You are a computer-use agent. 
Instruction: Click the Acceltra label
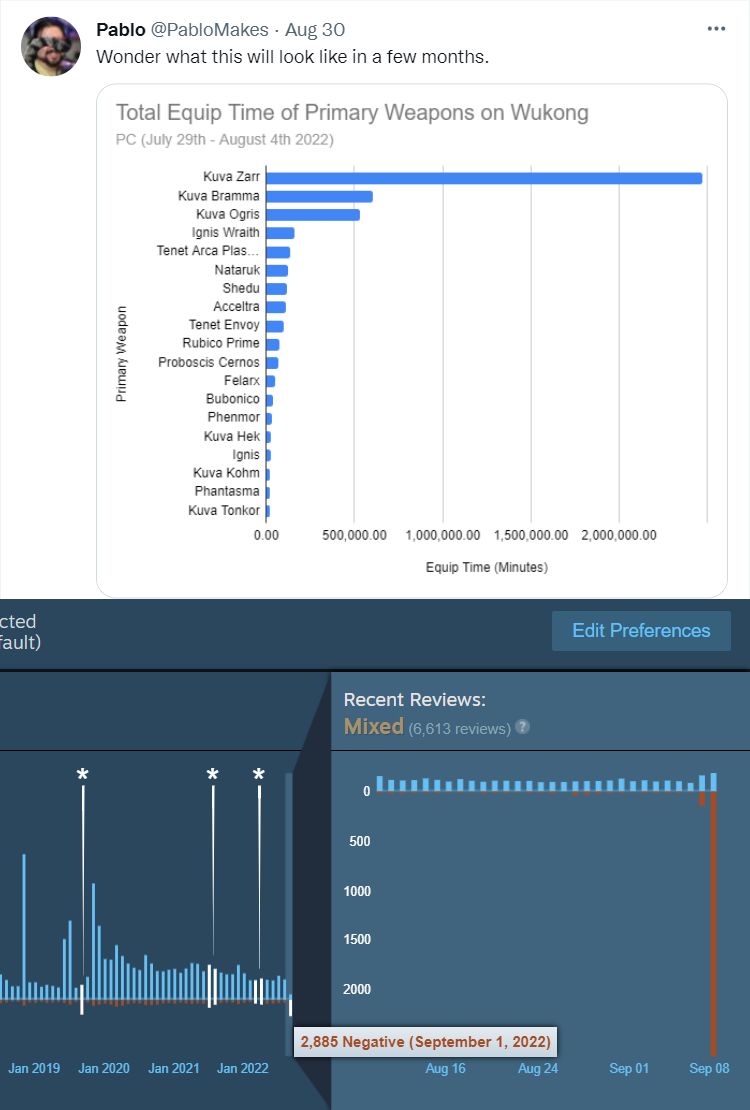click(x=237, y=307)
